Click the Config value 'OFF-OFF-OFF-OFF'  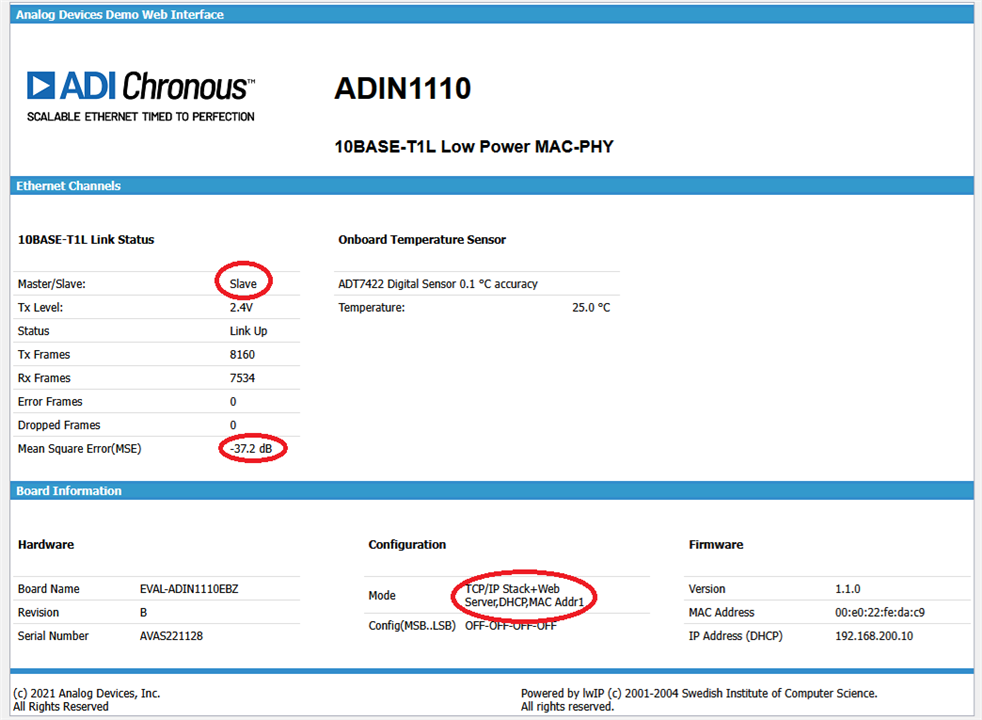coord(510,625)
